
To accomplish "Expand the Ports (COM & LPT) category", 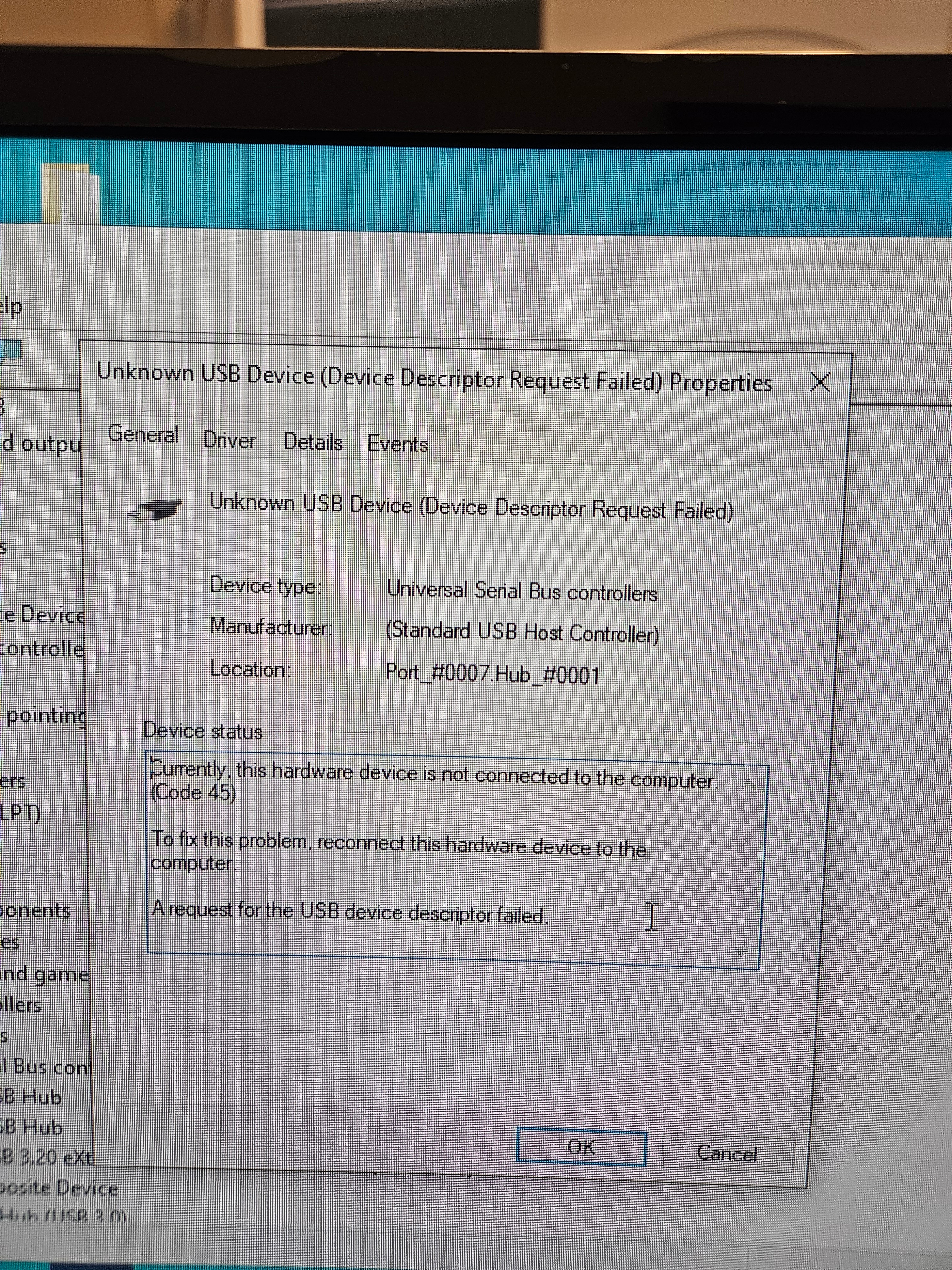I will click(x=20, y=813).
